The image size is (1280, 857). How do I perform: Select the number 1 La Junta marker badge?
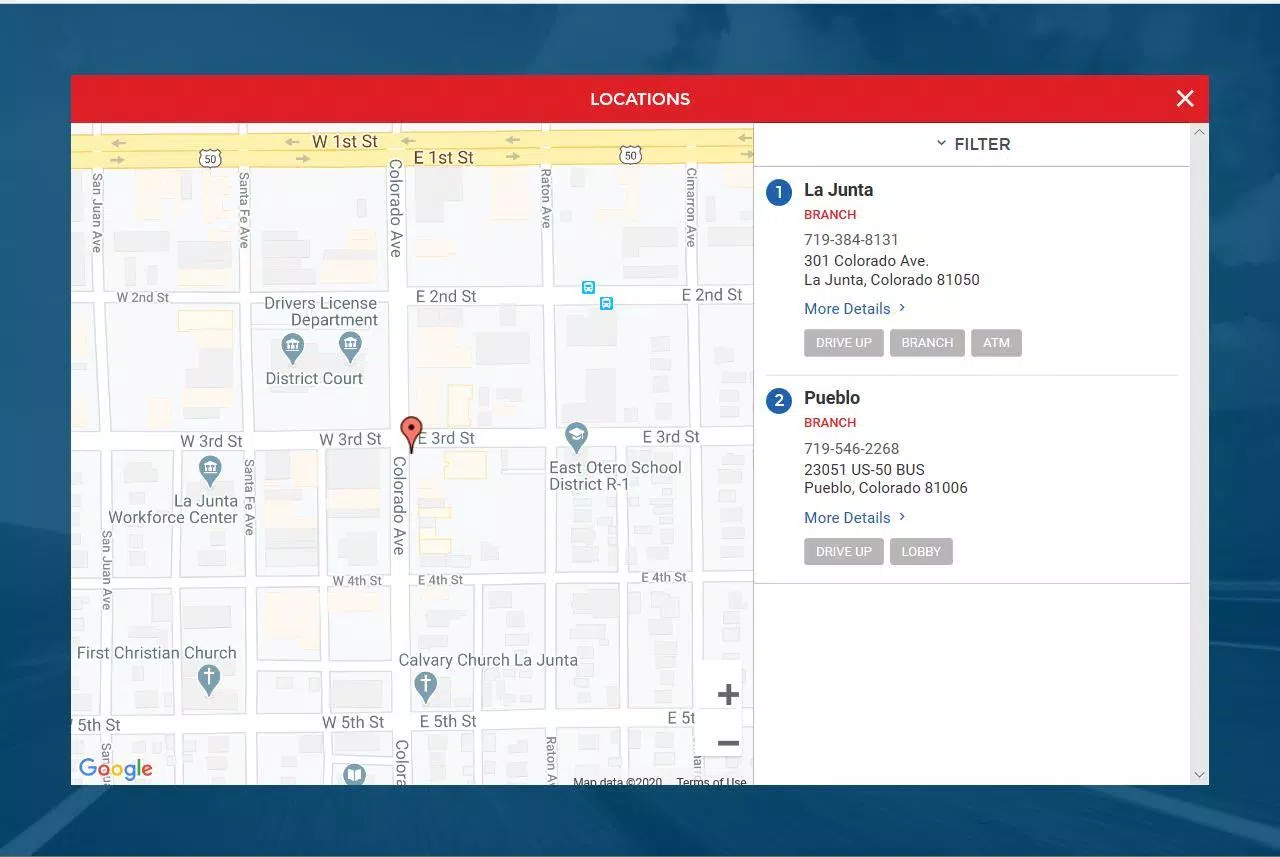(x=779, y=192)
